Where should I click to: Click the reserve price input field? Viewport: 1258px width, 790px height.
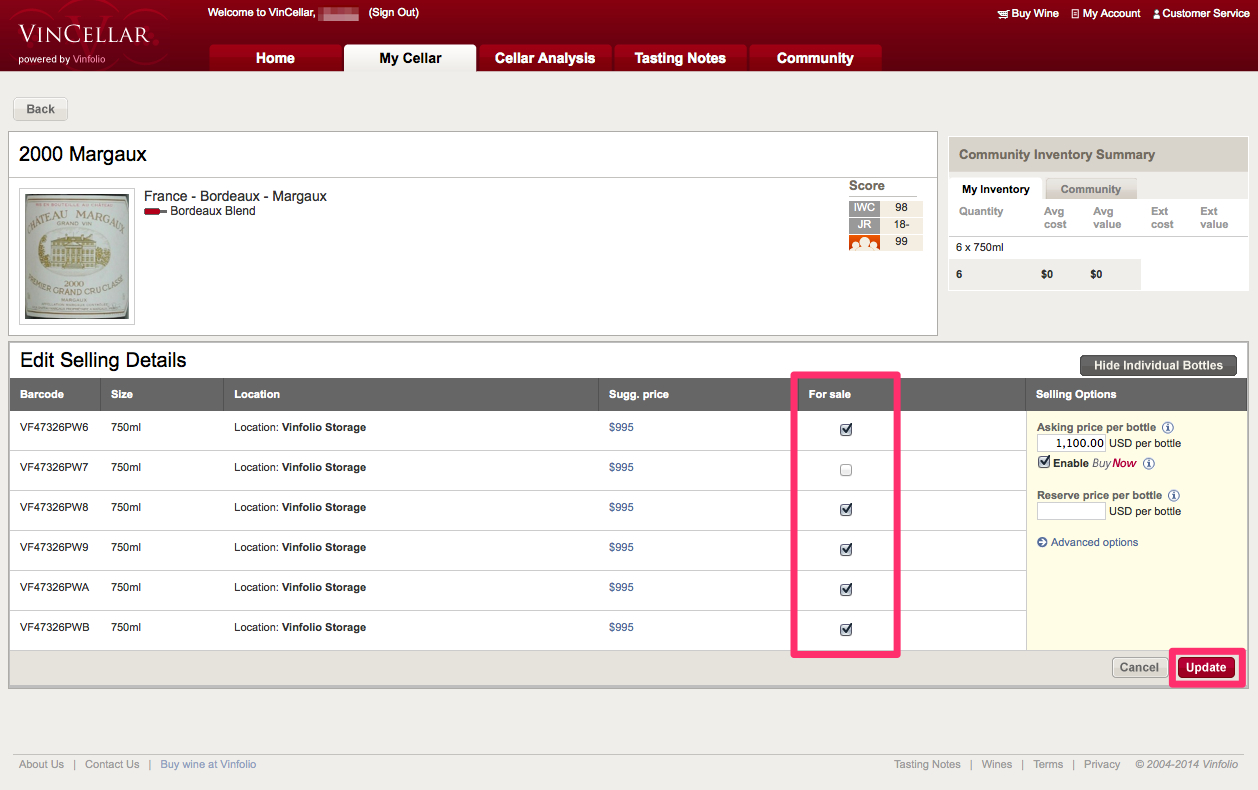1071,511
